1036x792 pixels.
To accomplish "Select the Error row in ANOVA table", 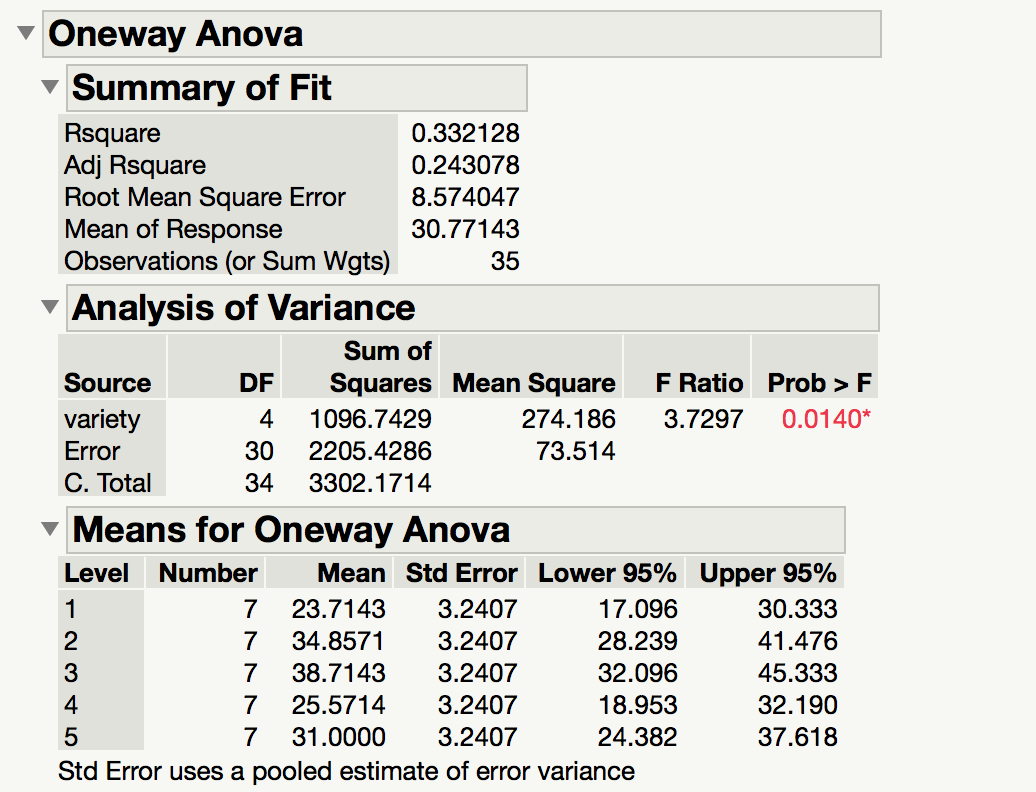I will pyautogui.click(x=93, y=451).
